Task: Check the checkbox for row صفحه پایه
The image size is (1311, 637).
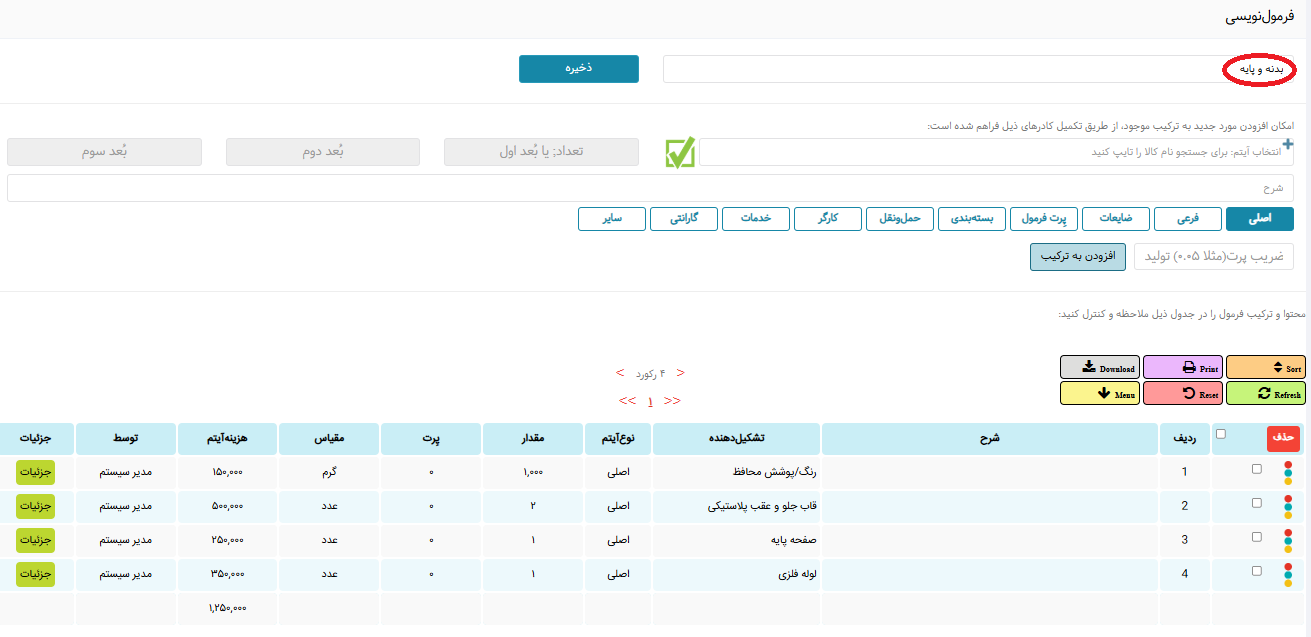Action: coord(1257,537)
